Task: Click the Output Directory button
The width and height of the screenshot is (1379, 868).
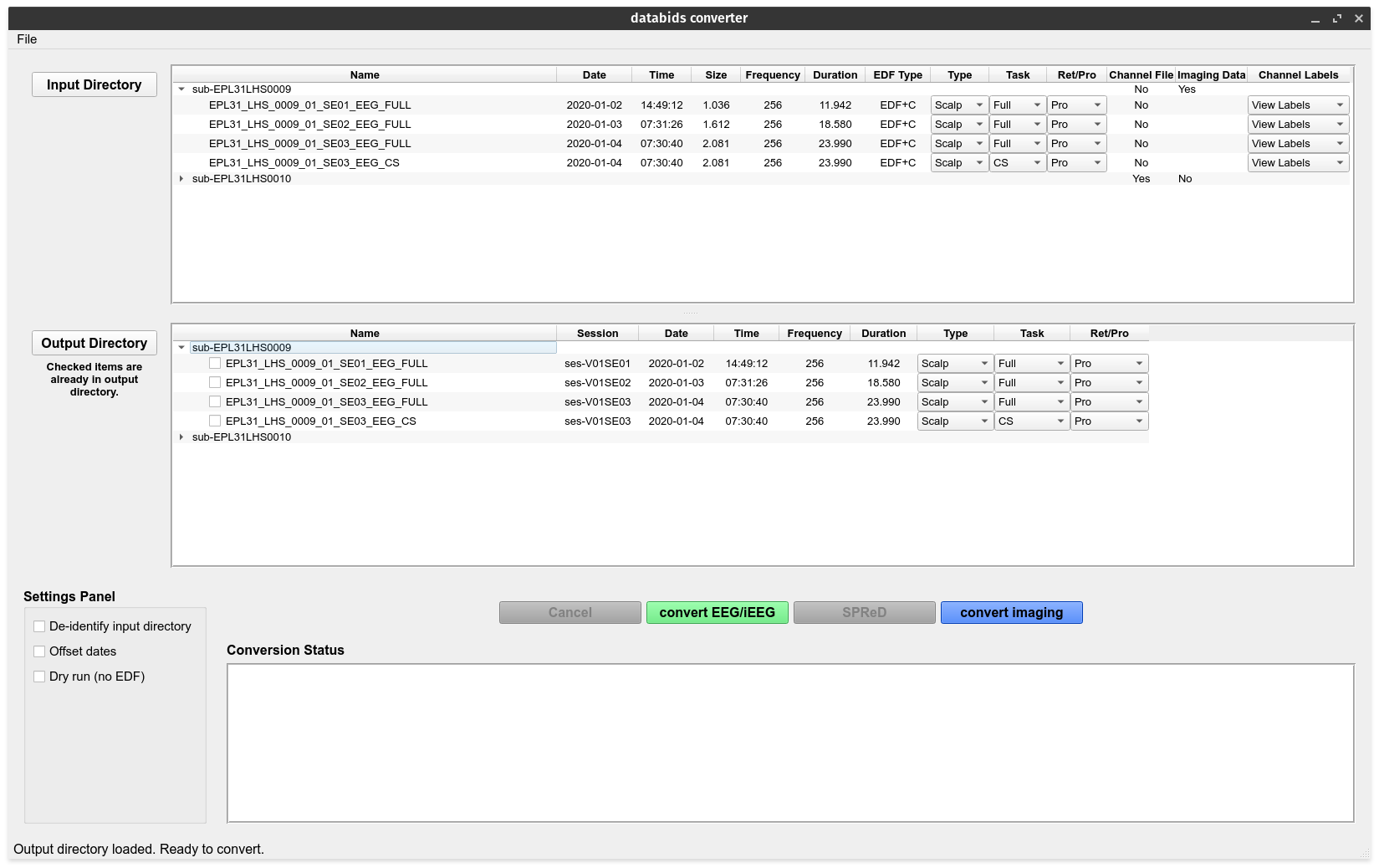Action: (94, 343)
